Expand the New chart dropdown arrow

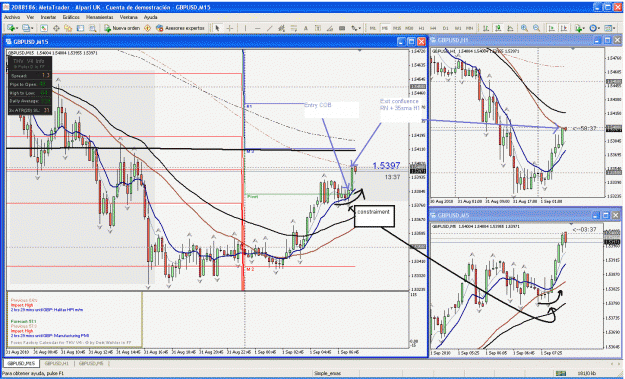pos(17,28)
